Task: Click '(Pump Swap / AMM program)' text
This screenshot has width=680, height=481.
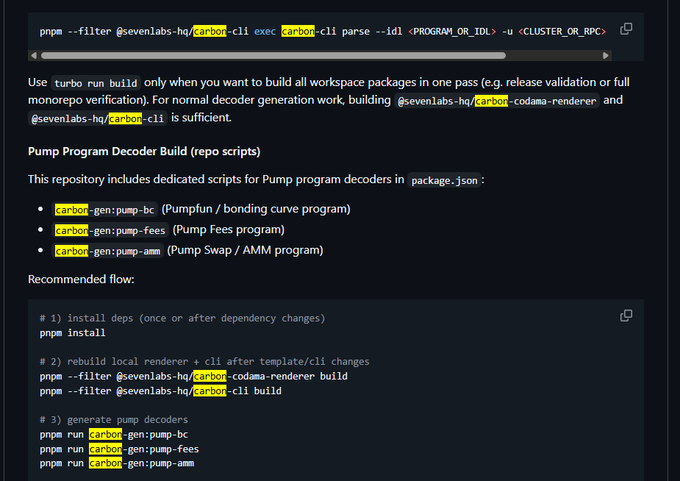Action: point(245,250)
